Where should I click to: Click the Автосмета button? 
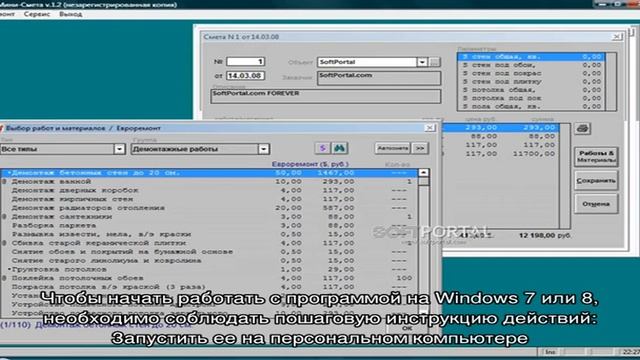click(392, 148)
